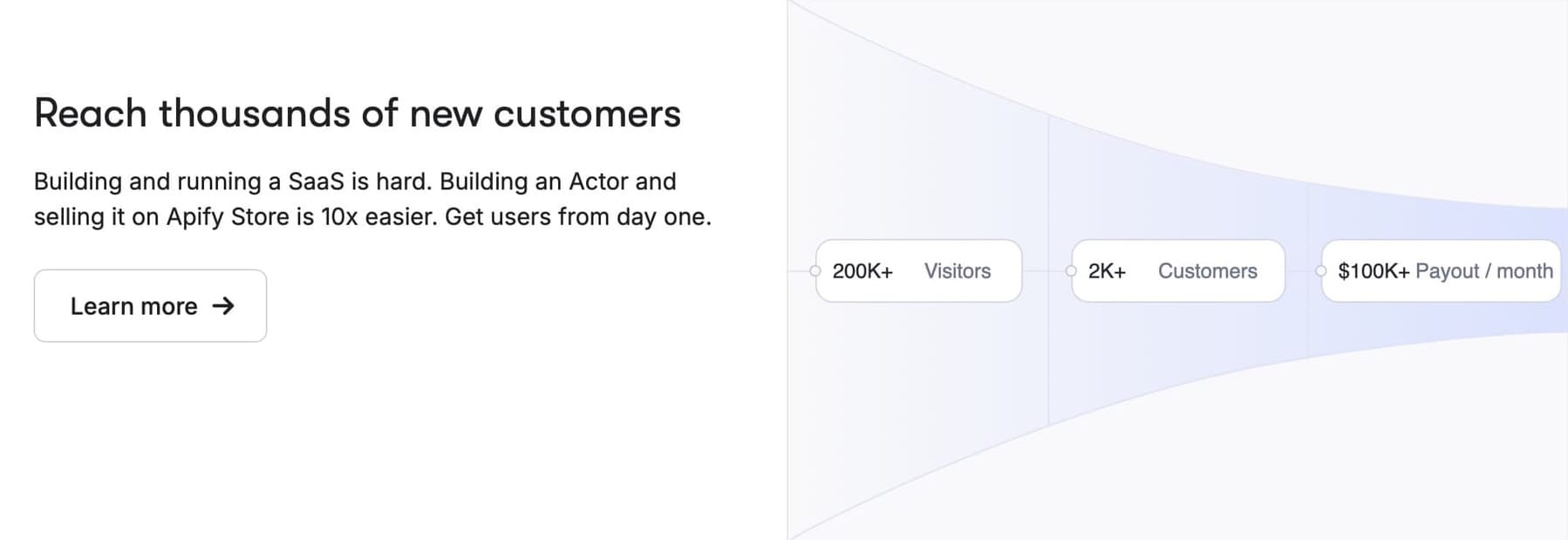
Task: Click the arrow icon inside Learn more button
Action: coord(226,306)
